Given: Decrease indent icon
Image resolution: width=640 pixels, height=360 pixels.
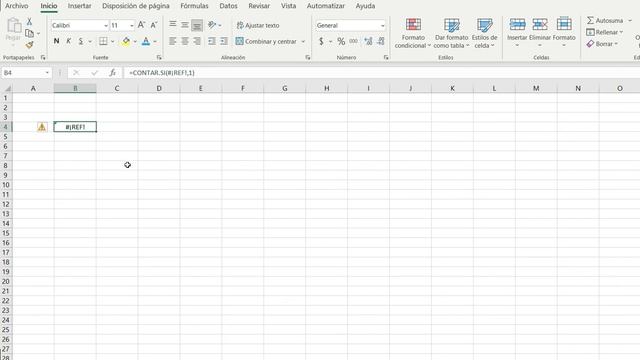Looking at the screenshot, I should click(211, 41).
